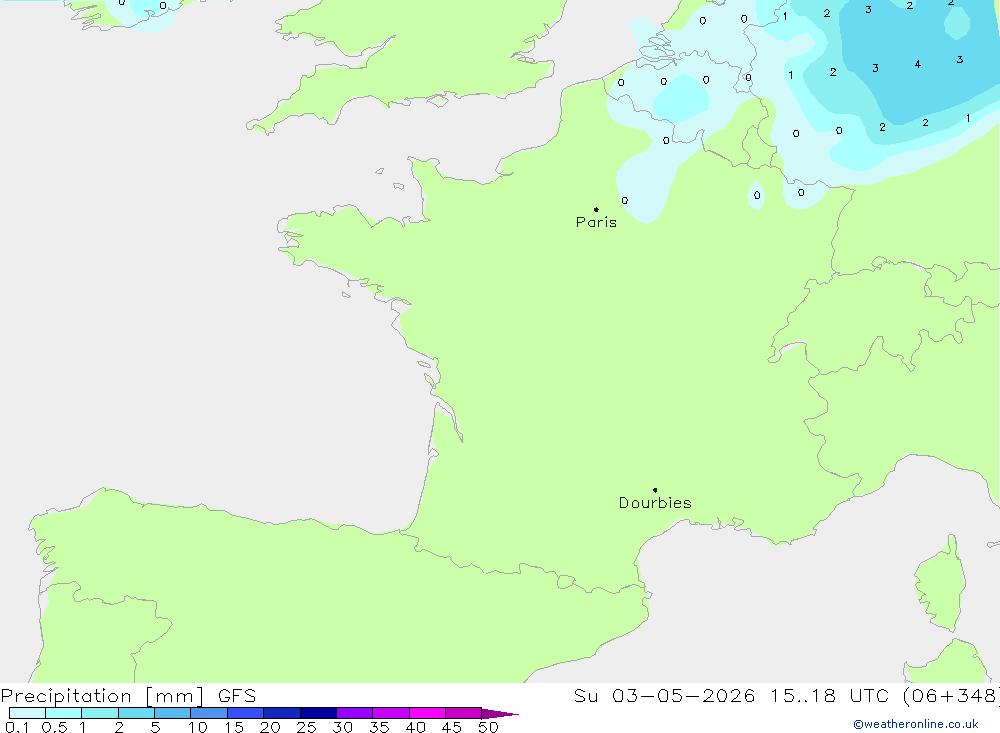
Task: Click the 'Precipitation [mm]' title text
Action: tap(102, 696)
